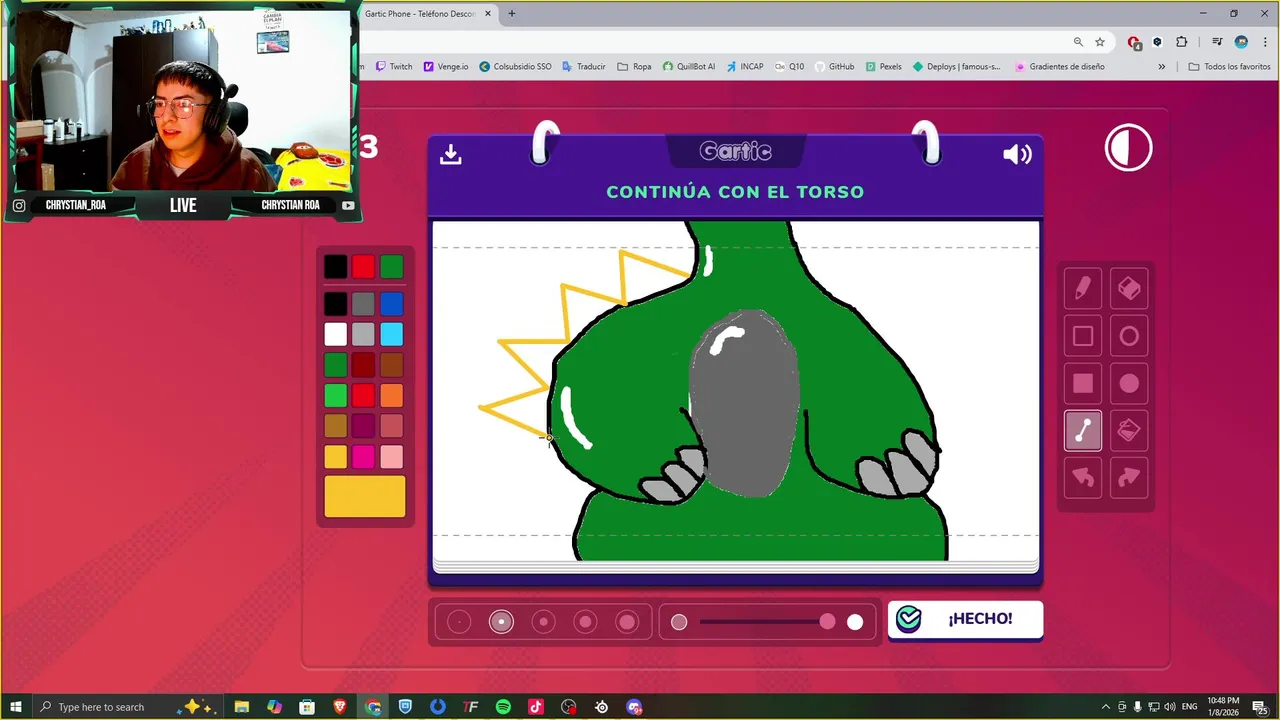The width and height of the screenshot is (1280, 720).
Task: Redo the undone stroke
Action: [1129, 478]
